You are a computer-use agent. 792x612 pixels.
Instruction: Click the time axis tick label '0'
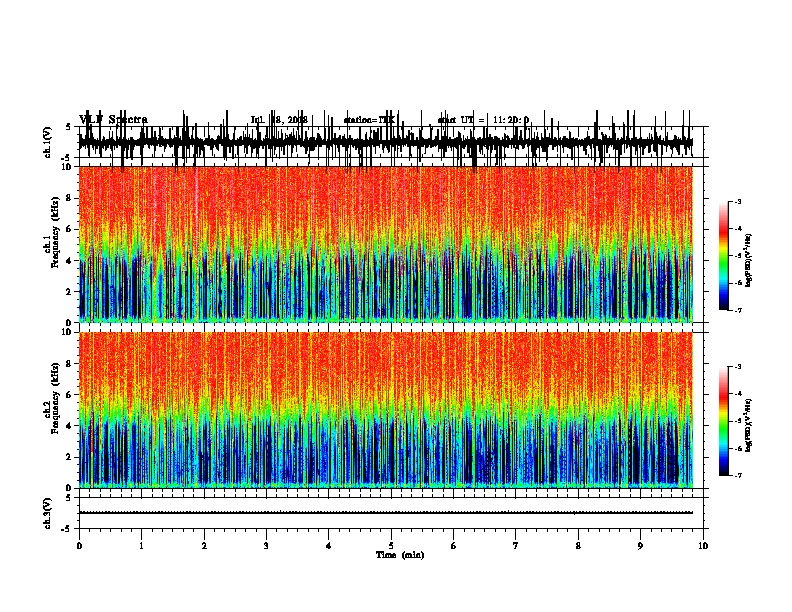point(79,546)
